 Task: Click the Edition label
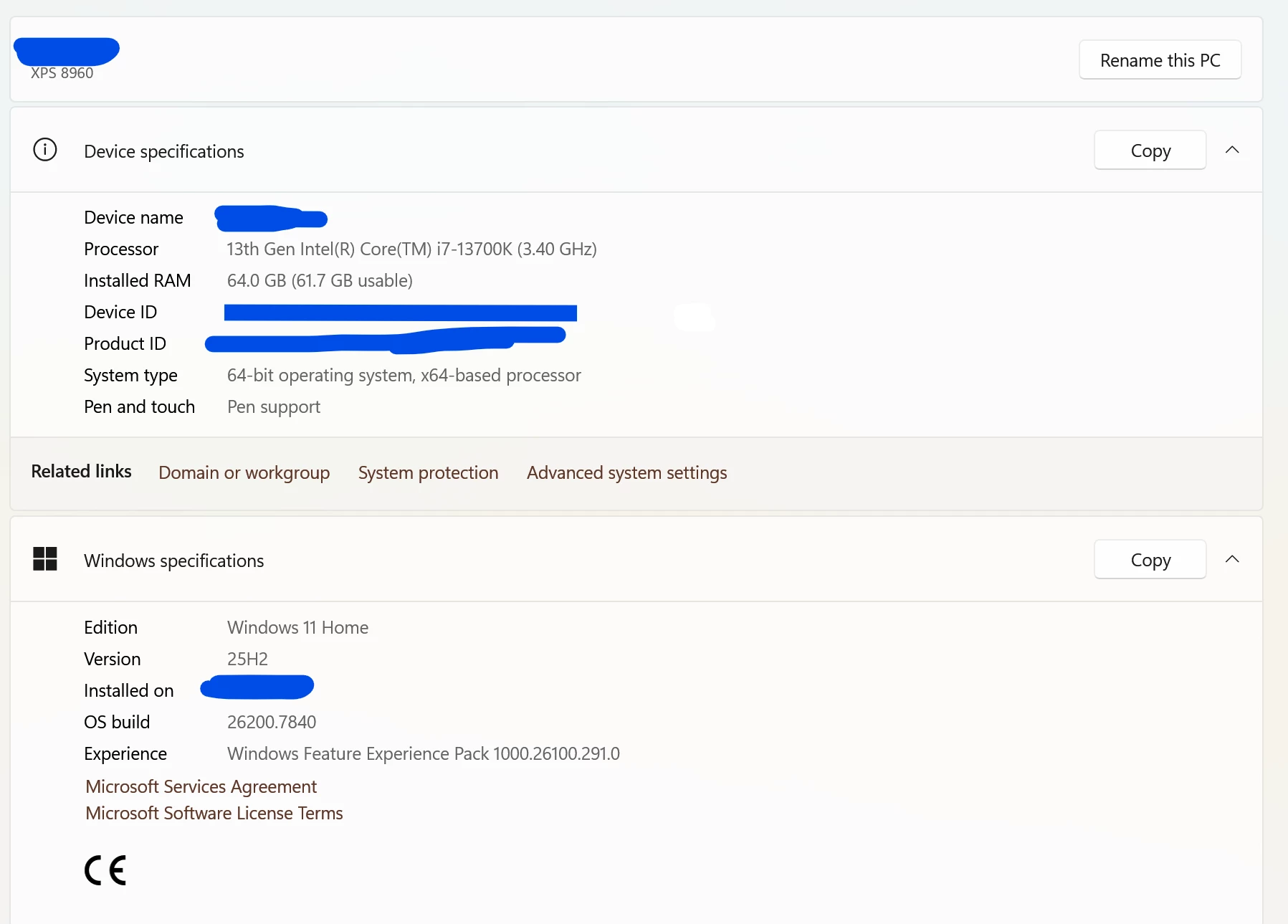pyautogui.click(x=111, y=627)
